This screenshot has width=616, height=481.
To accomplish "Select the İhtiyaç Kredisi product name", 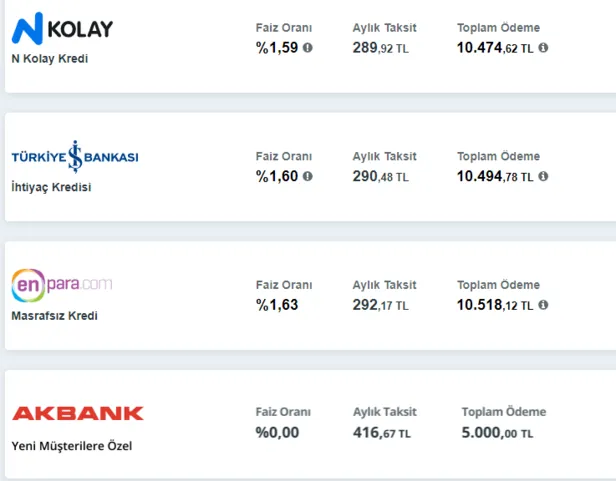I will [x=51, y=187].
